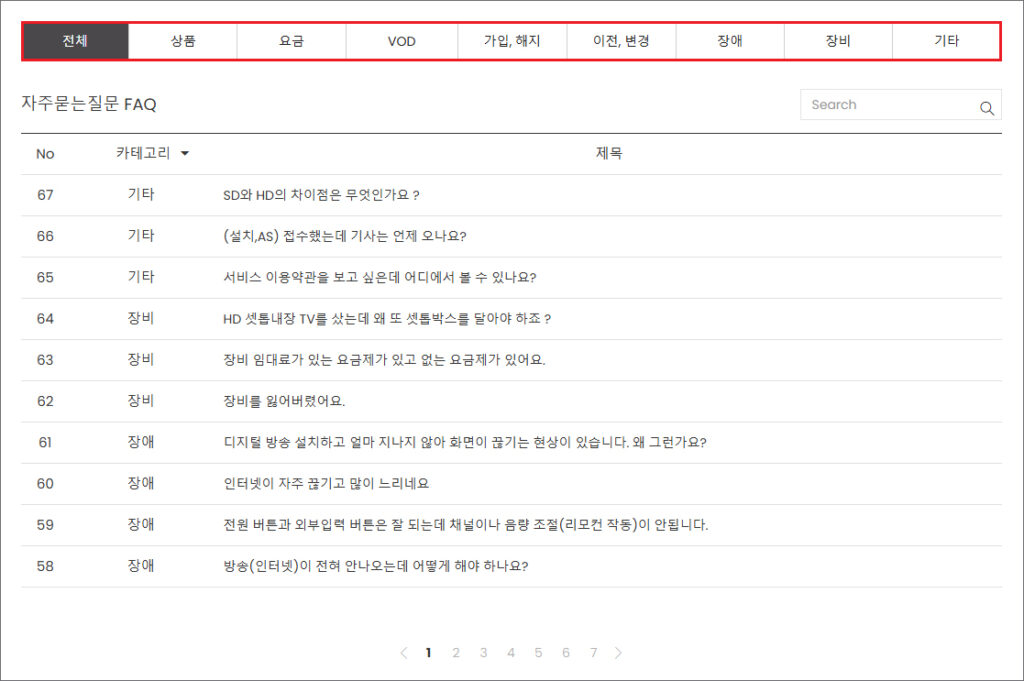Click row number 64
This screenshot has width=1024, height=681.
point(45,319)
